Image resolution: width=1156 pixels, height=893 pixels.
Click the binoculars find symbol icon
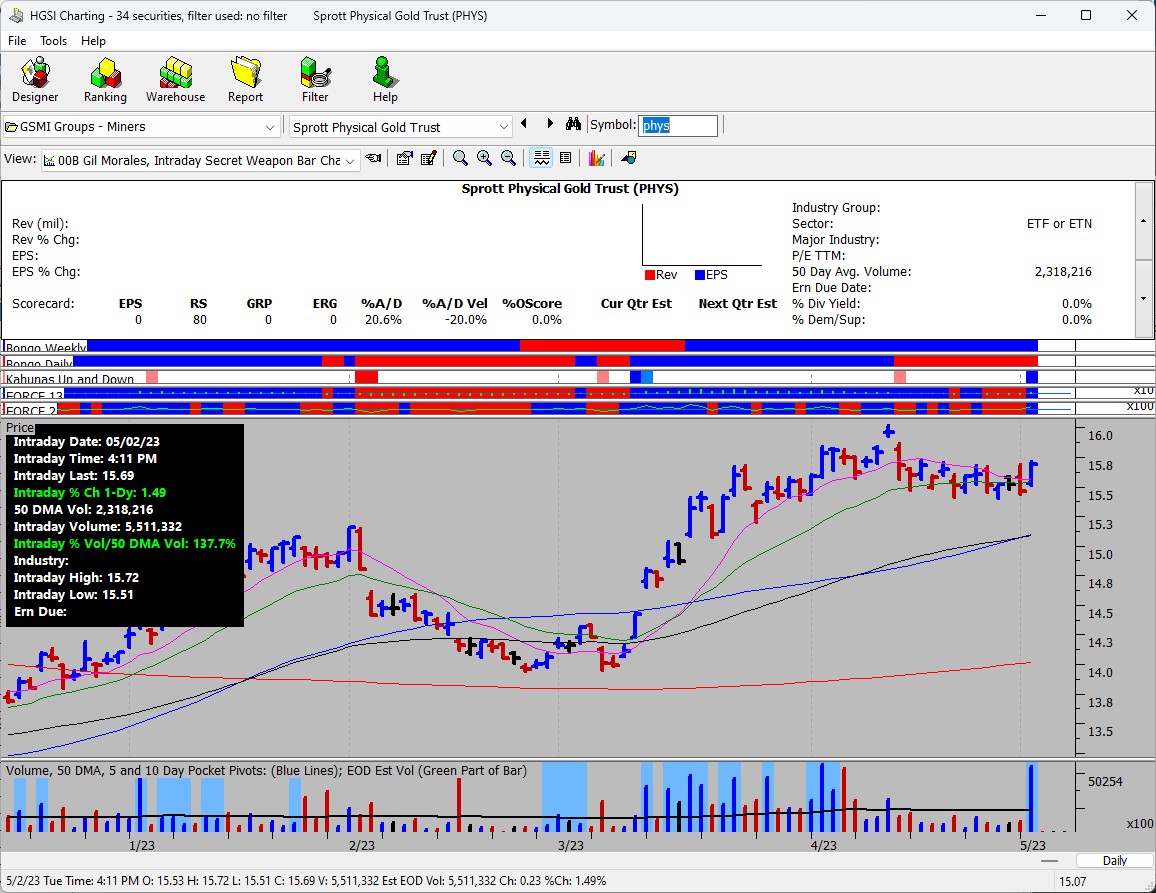[x=574, y=124]
